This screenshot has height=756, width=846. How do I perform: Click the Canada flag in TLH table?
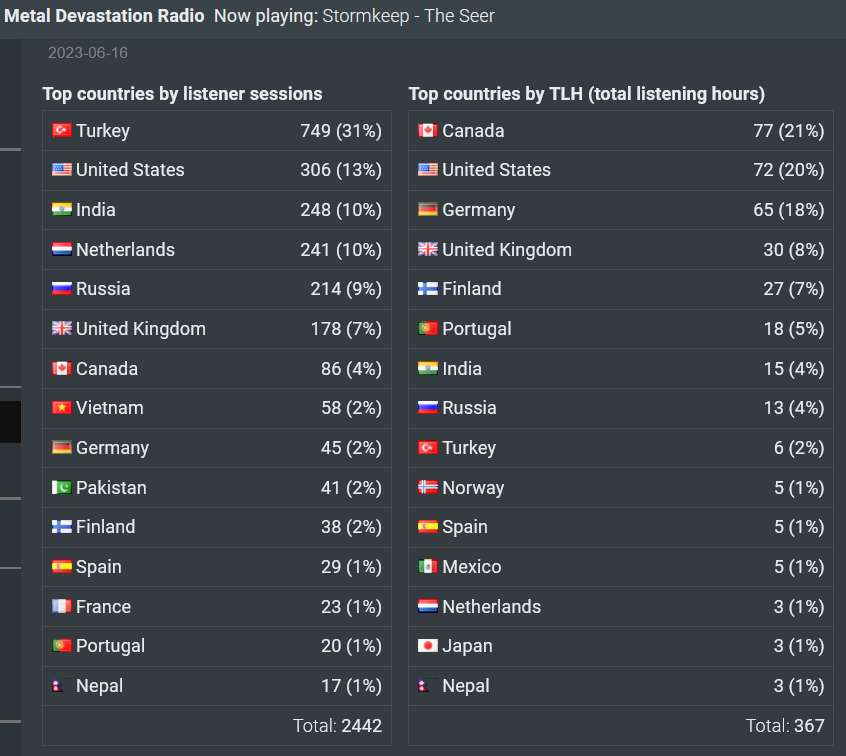[x=428, y=130]
